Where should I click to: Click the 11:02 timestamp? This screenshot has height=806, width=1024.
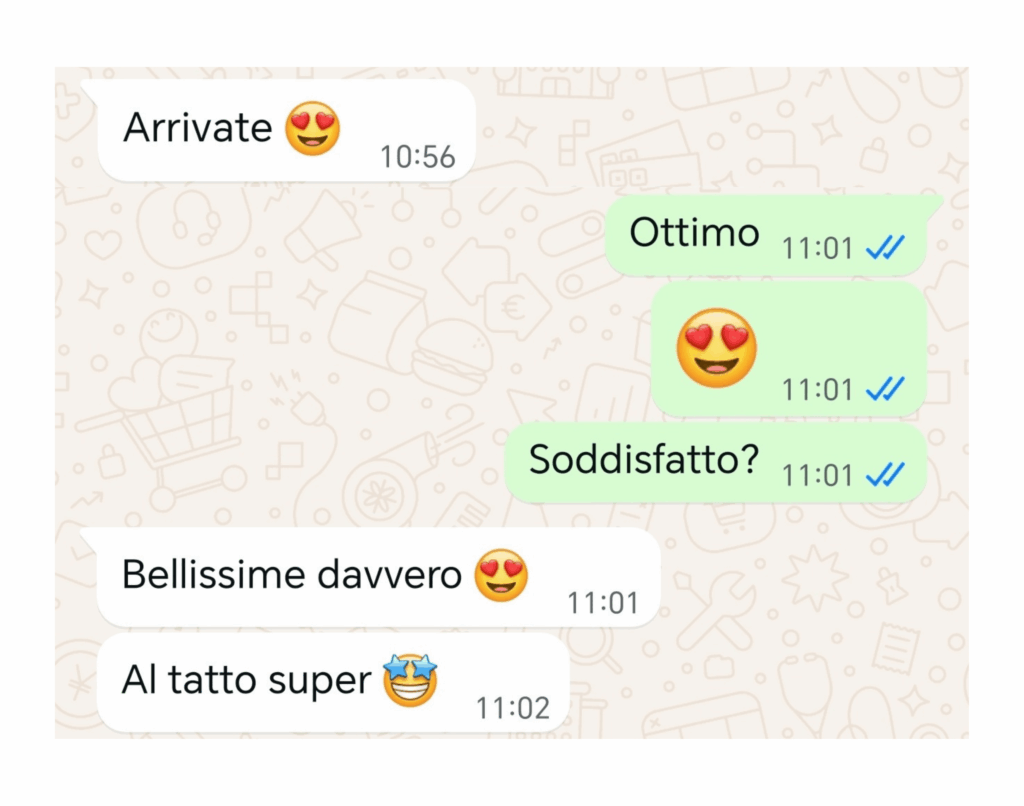coord(513,708)
